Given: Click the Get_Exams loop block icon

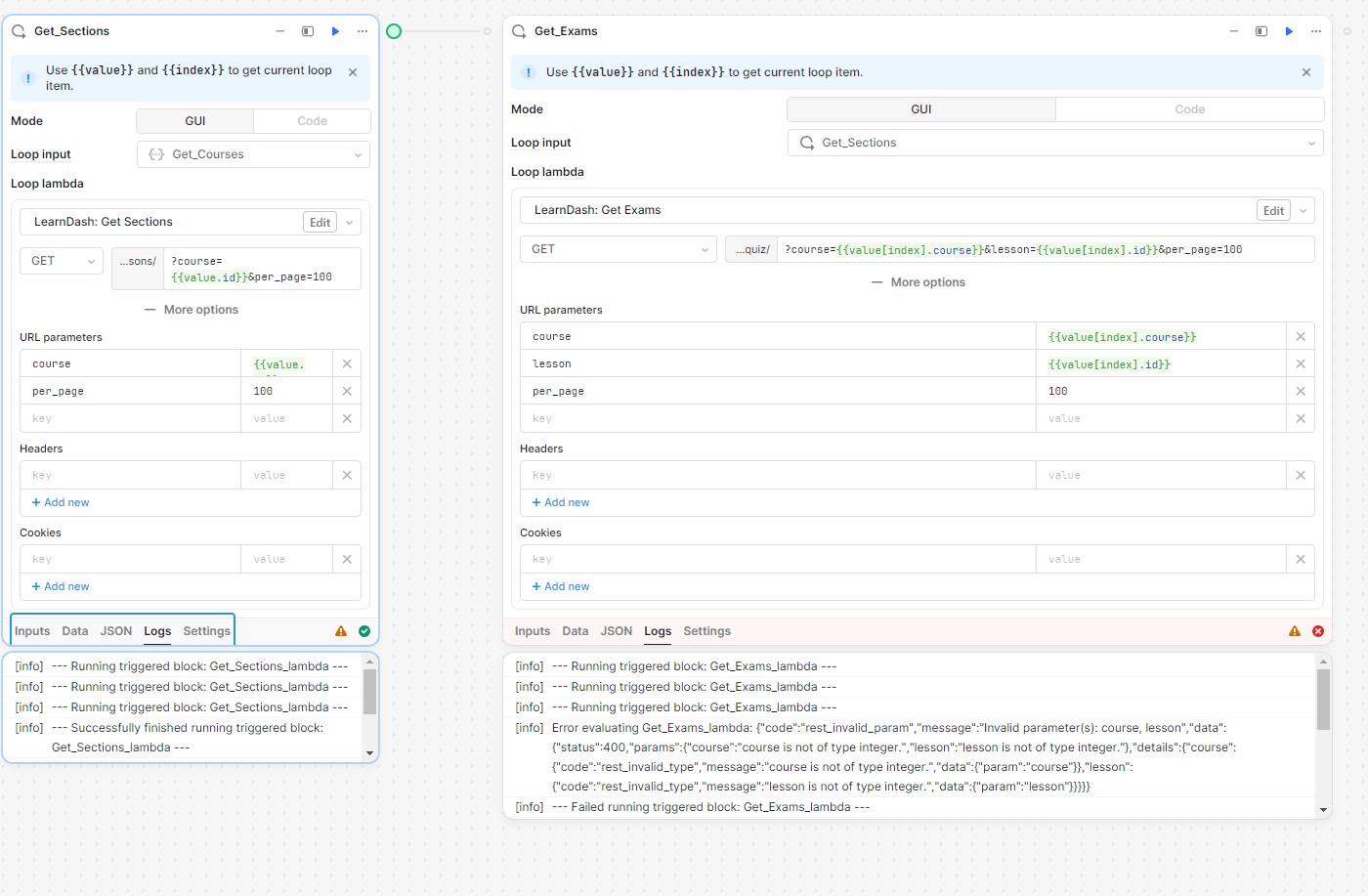Looking at the screenshot, I should (x=519, y=31).
